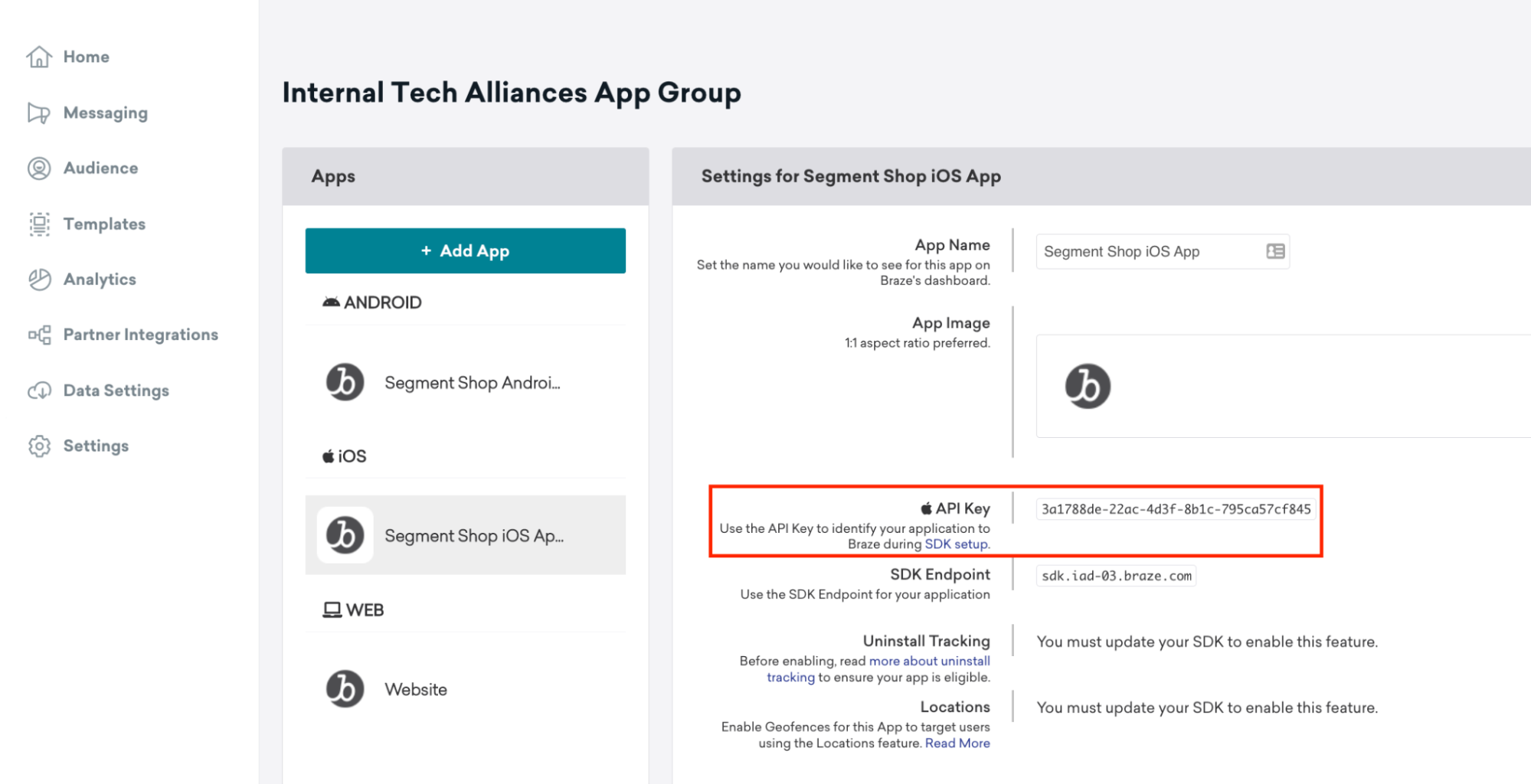1531x784 pixels.
Task: Click the Messaging megaphone icon
Action: [39, 113]
